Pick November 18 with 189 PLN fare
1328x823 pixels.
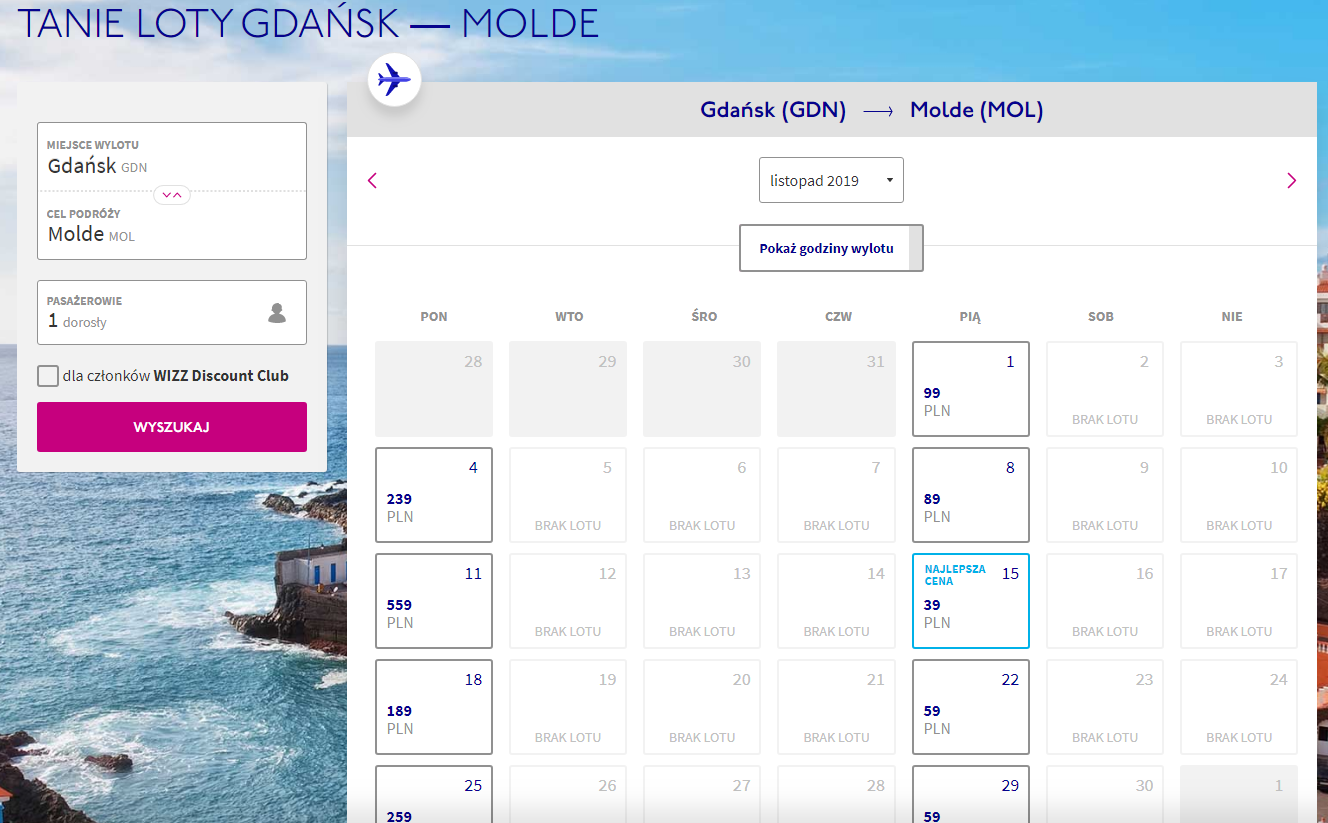coord(434,707)
